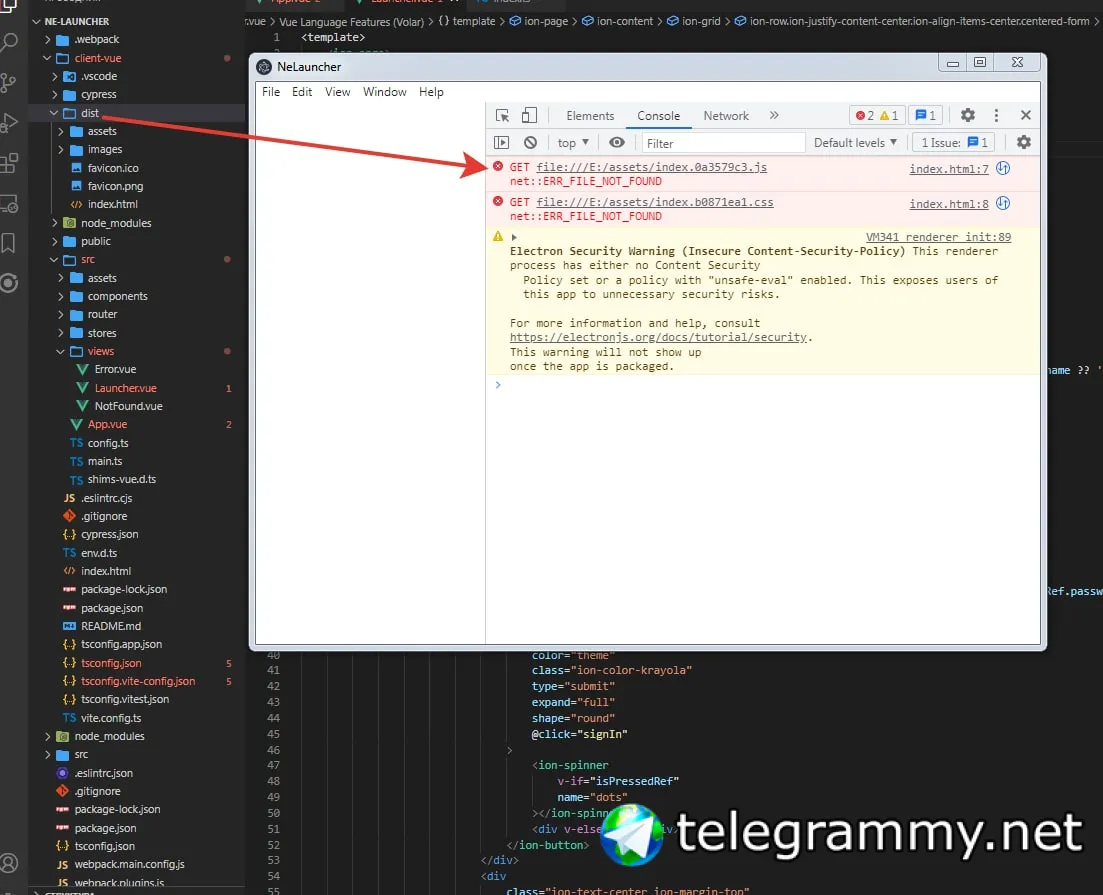
Task: Collapse the views folder
Action: coord(60,351)
